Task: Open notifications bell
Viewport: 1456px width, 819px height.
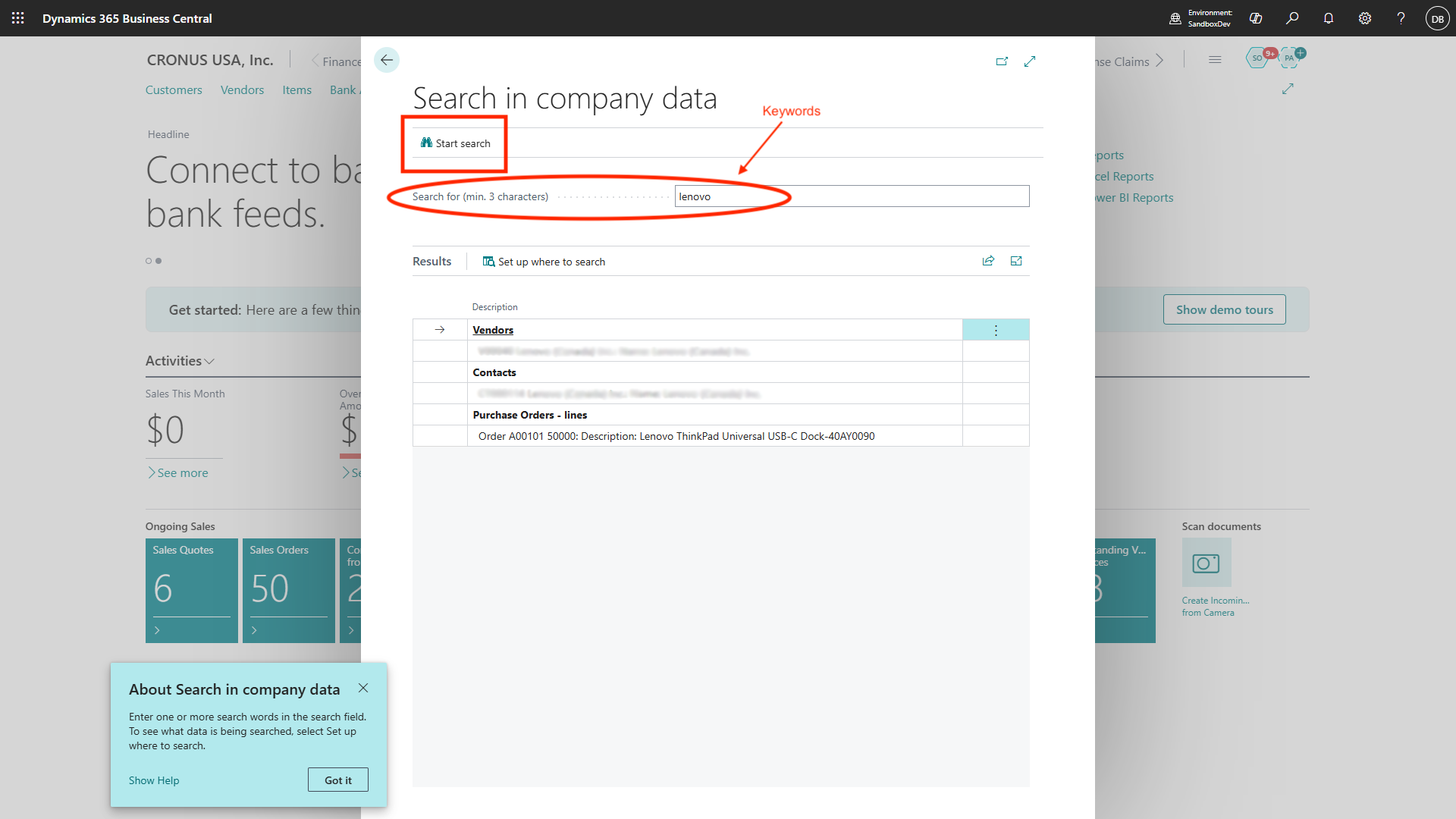Action: click(x=1329, y=18)
